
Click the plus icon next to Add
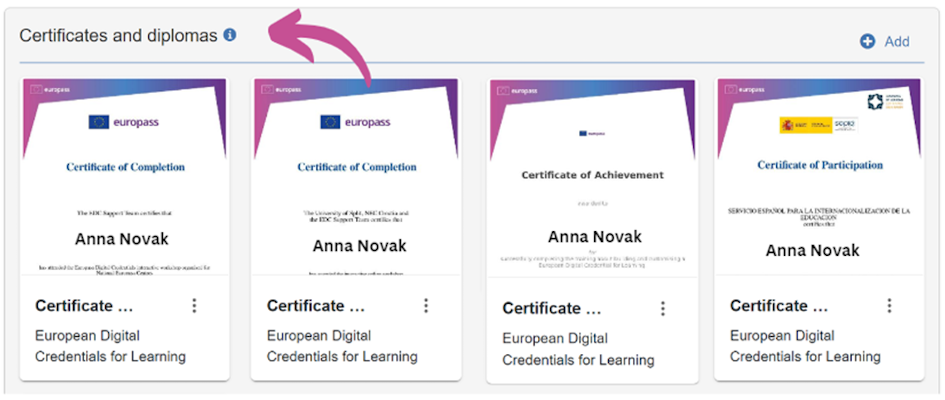pos(867,42)
